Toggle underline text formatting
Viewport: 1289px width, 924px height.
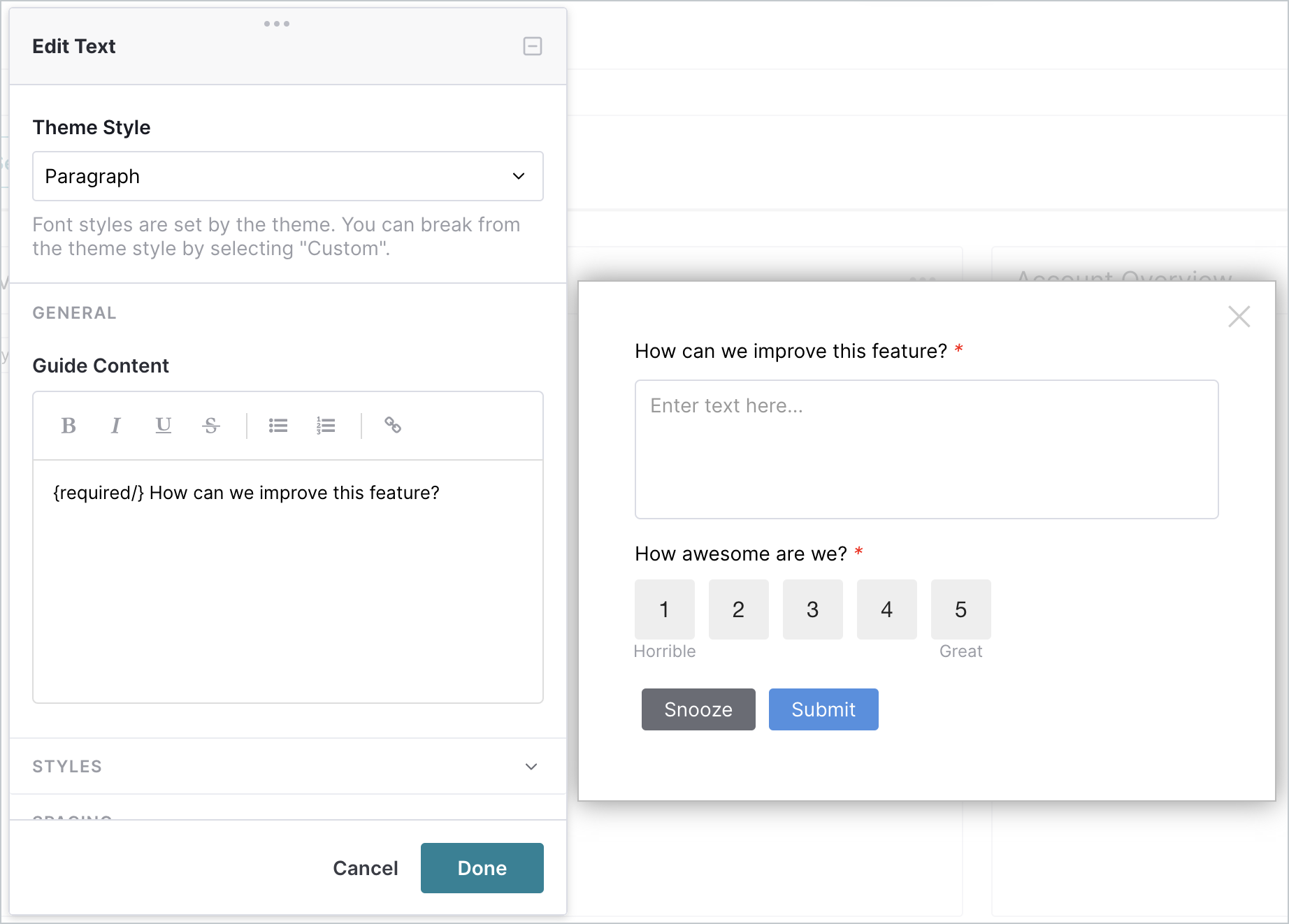click(x=164, y=425)
